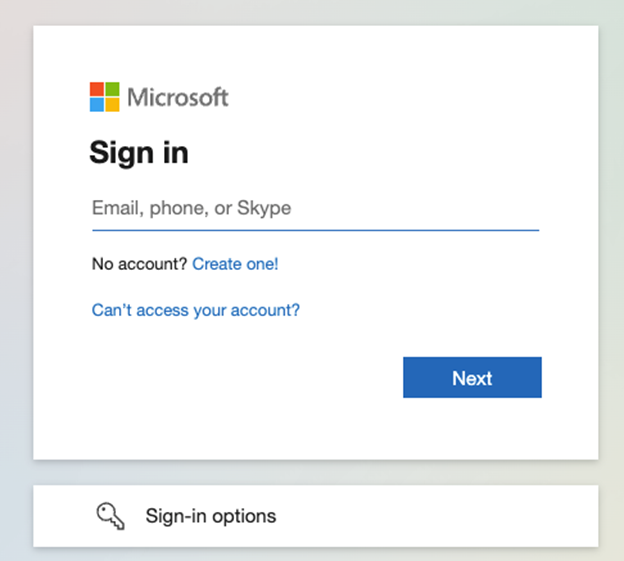Open the Sign-in options panel
The height and width of the screenshot is (561, 624).
316,516
